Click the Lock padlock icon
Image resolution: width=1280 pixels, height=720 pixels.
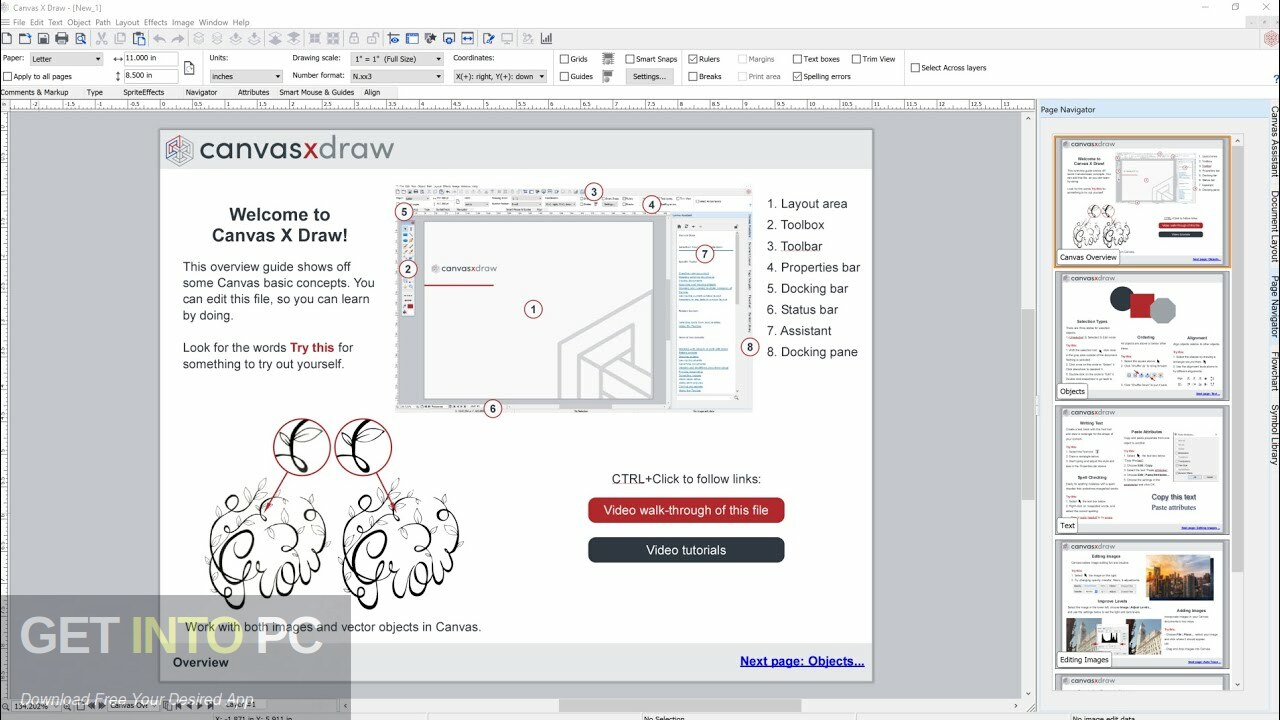click(x=353, y=39)
